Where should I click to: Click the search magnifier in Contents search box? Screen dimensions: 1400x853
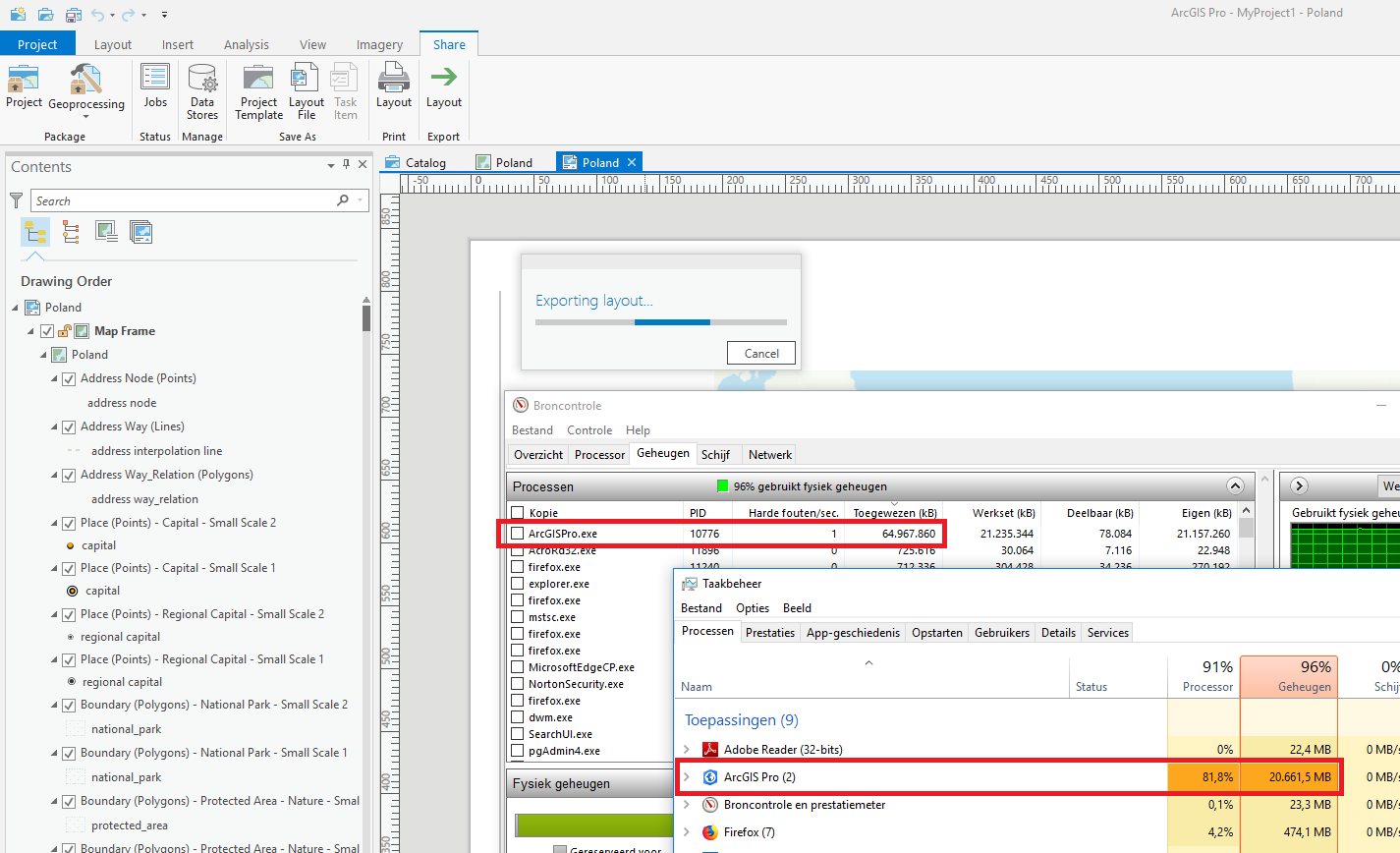click(x=342, y=200)
